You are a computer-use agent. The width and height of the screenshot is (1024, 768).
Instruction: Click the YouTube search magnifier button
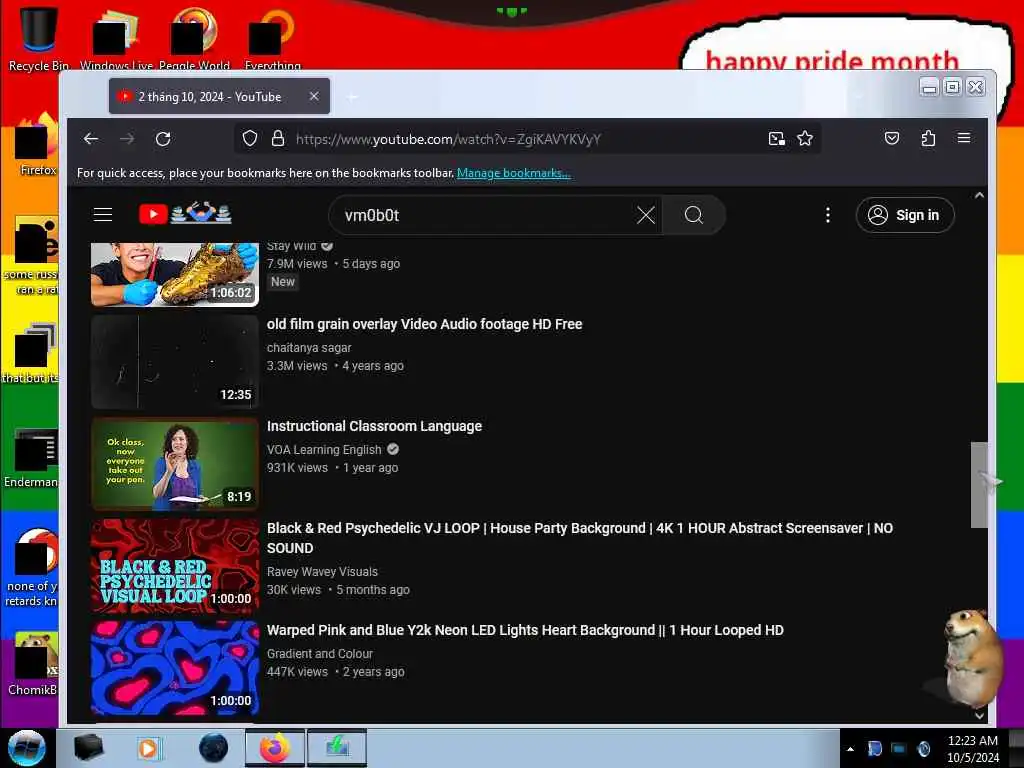pos(694,215)
